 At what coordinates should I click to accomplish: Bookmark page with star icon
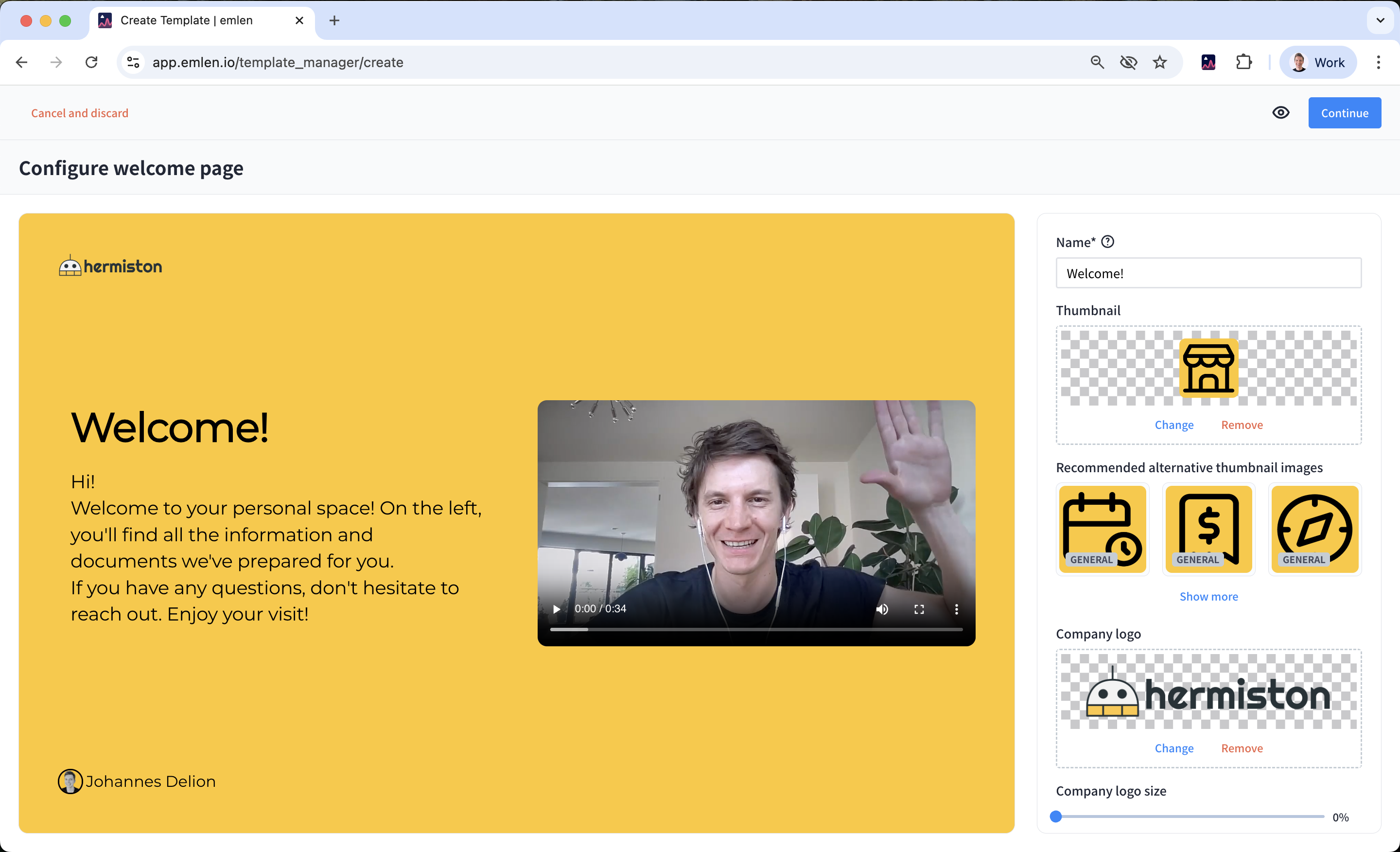(1160, 62)
